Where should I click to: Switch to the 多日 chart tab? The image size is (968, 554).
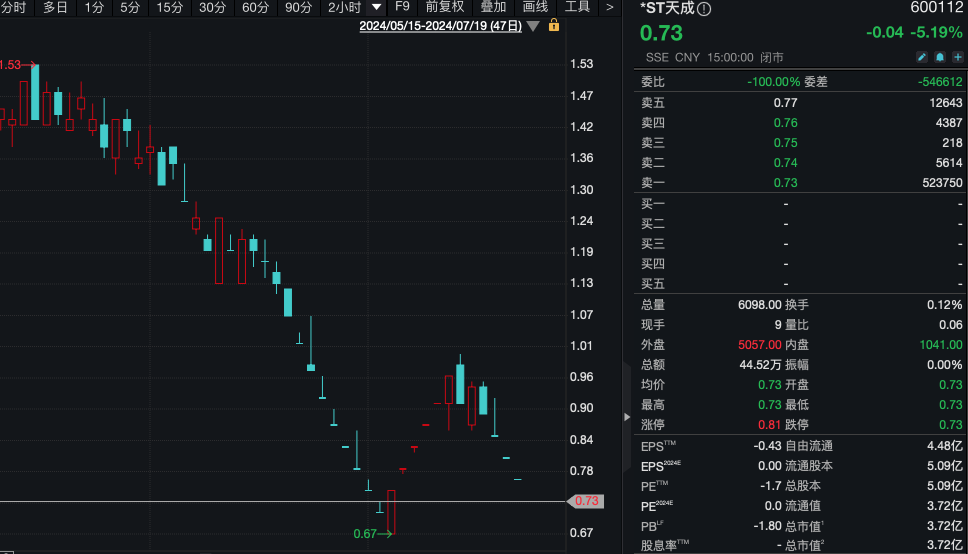[x=55, y=7]
